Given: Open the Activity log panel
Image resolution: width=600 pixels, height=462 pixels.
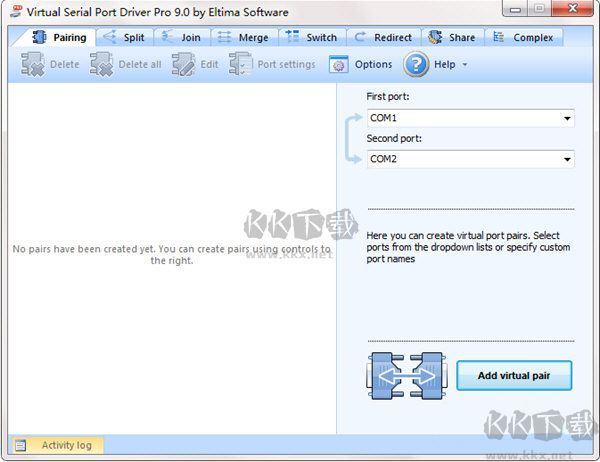Looking at the screenshot, I should coord(56,445).
